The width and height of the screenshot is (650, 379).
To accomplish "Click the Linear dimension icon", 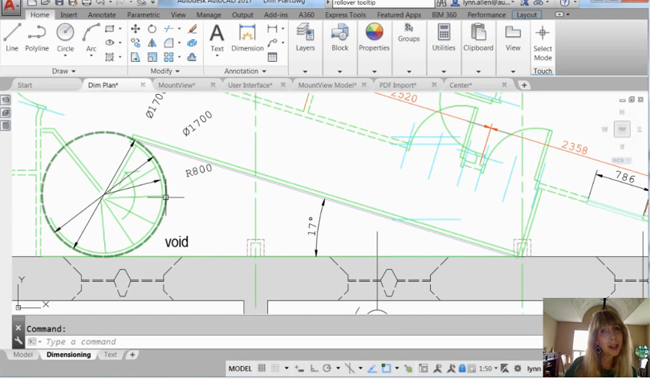I will 272,29.
